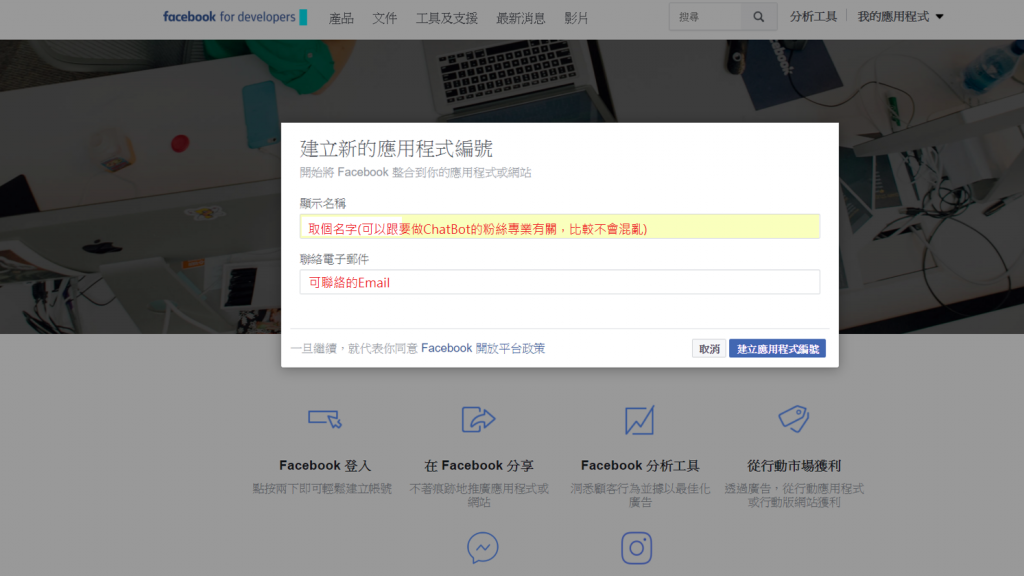Open the 我的應用程式 dropdown
1024x576 pixels.
click(901, 17)
